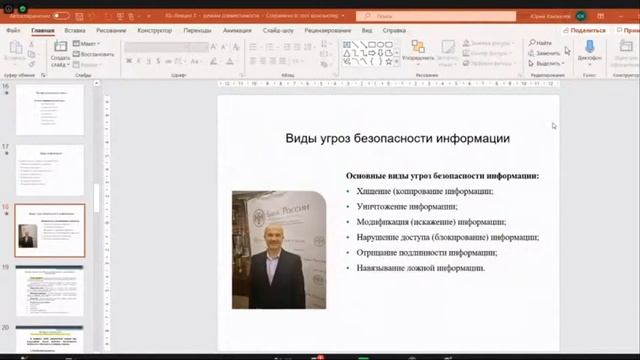Decrease font size icon
This screenshot has height=360, width=640.
click(x=224, y=47)
